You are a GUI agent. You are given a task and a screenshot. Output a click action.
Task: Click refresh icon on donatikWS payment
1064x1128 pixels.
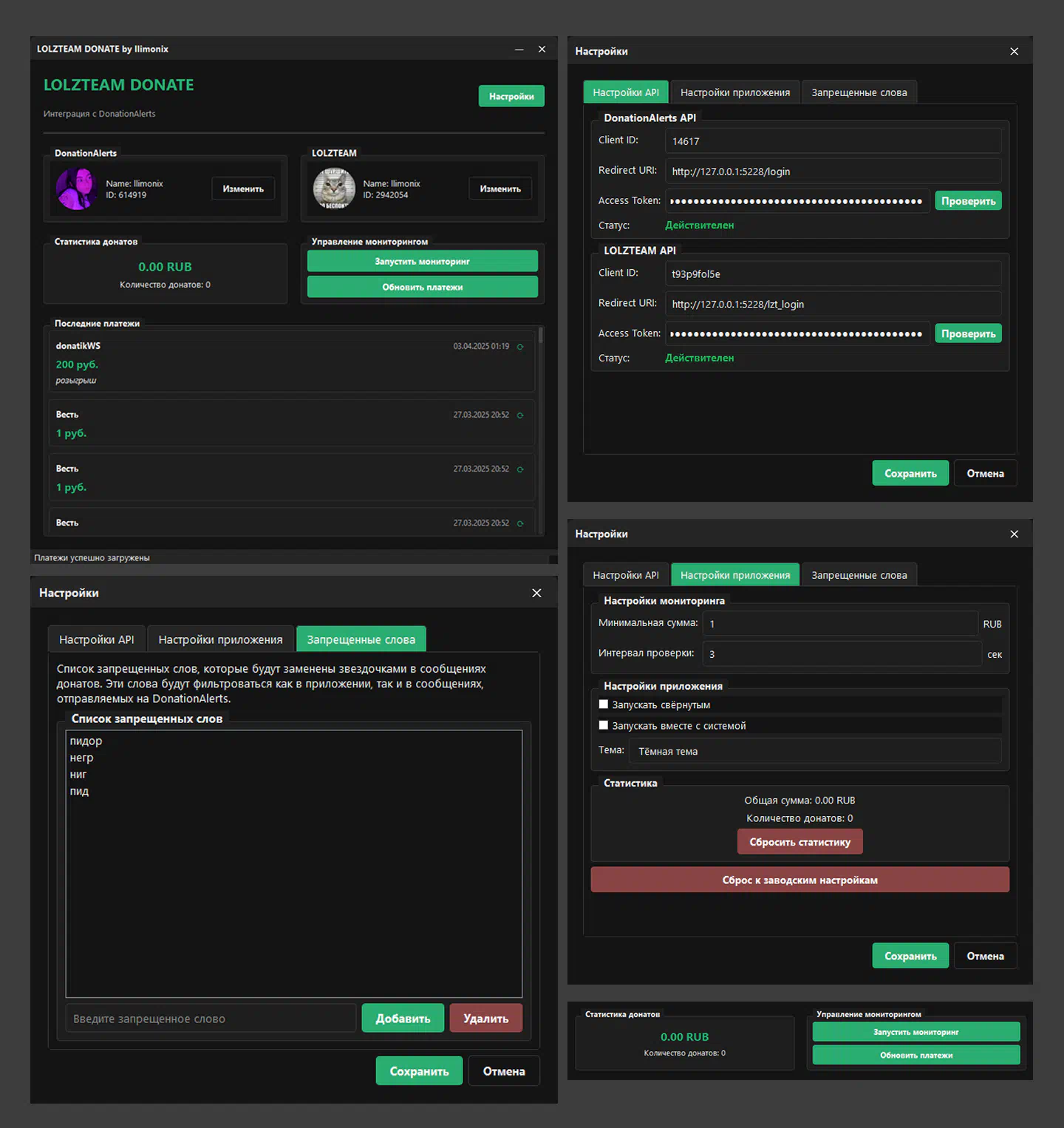[x=520, y=347]
